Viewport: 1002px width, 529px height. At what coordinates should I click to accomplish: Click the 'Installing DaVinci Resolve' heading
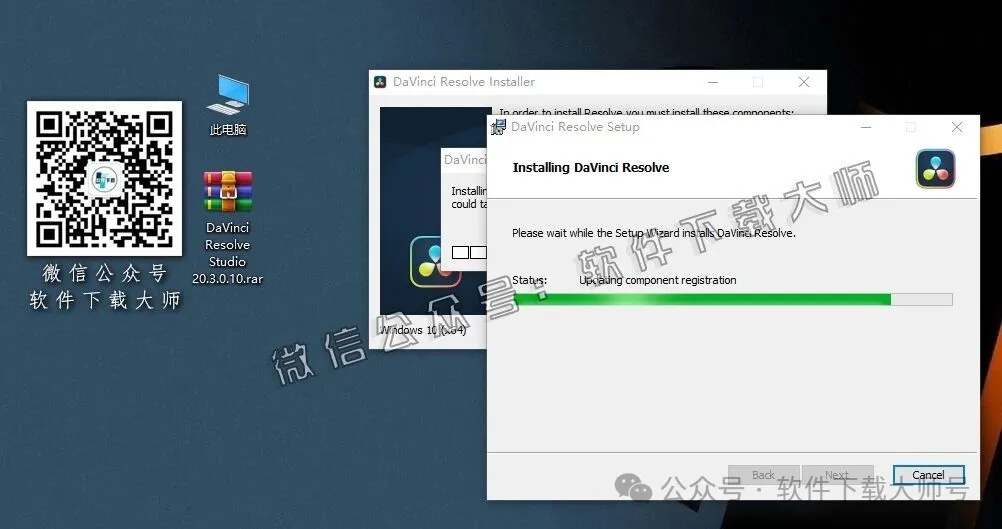tap(591, 167)
